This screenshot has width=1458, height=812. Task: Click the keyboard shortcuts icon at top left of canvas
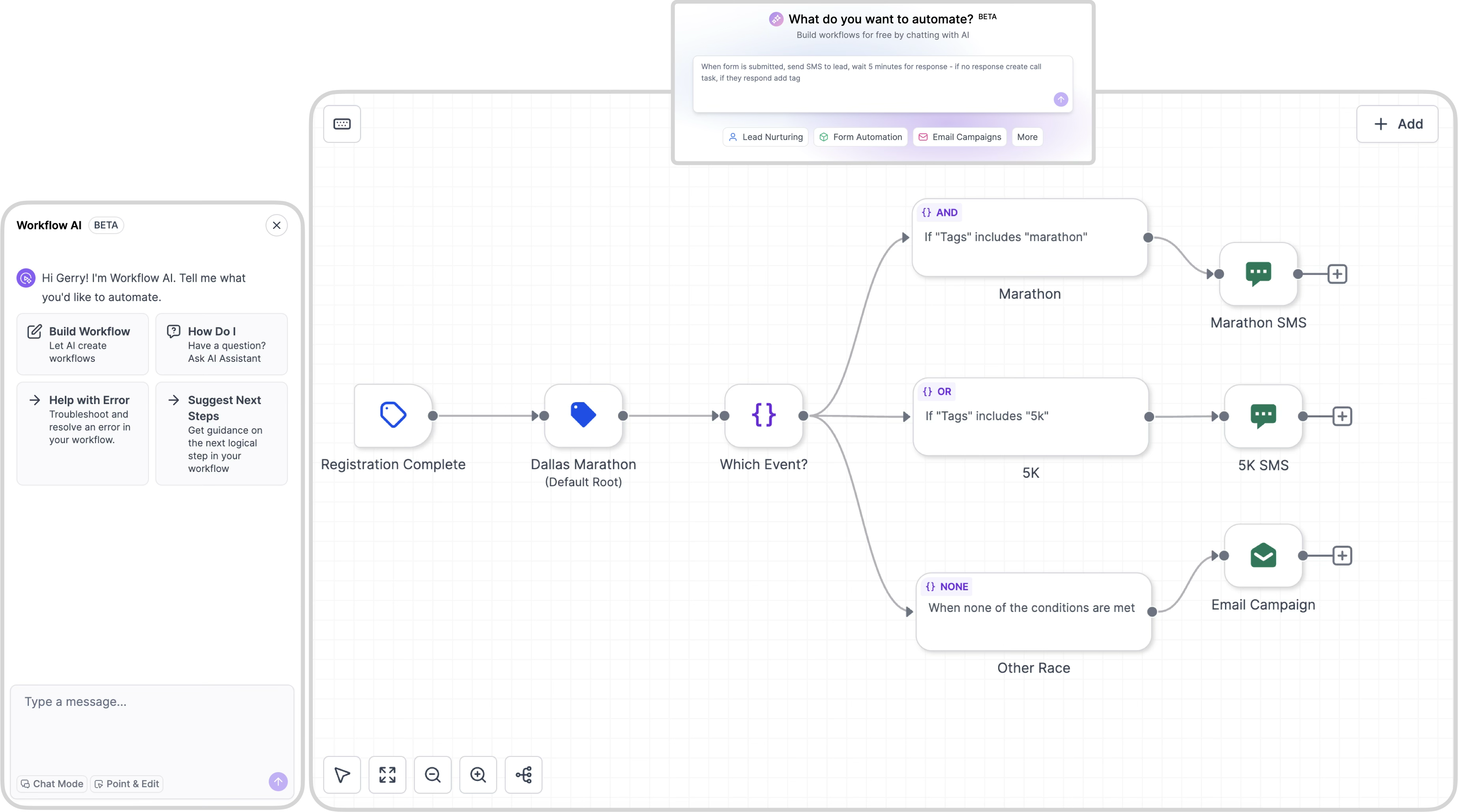click(x=342, y=124)
